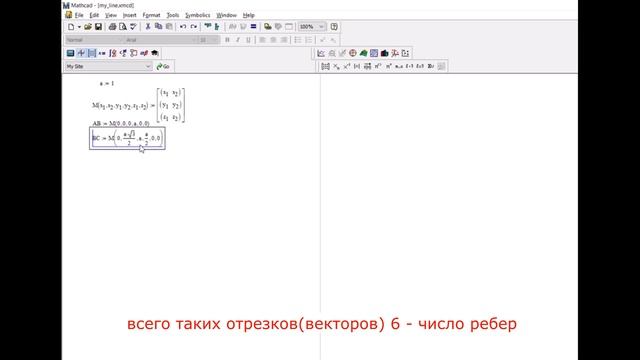Open the Symbolics menu
This screenshot has height=360, width=640.
coord(198,15)
